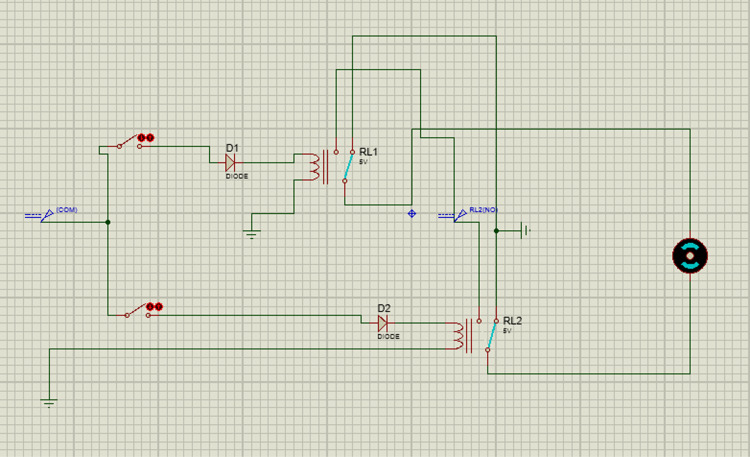Click the RL1 relay contact arm
This screenshot has width=750, height=457.
coord(348,167)
